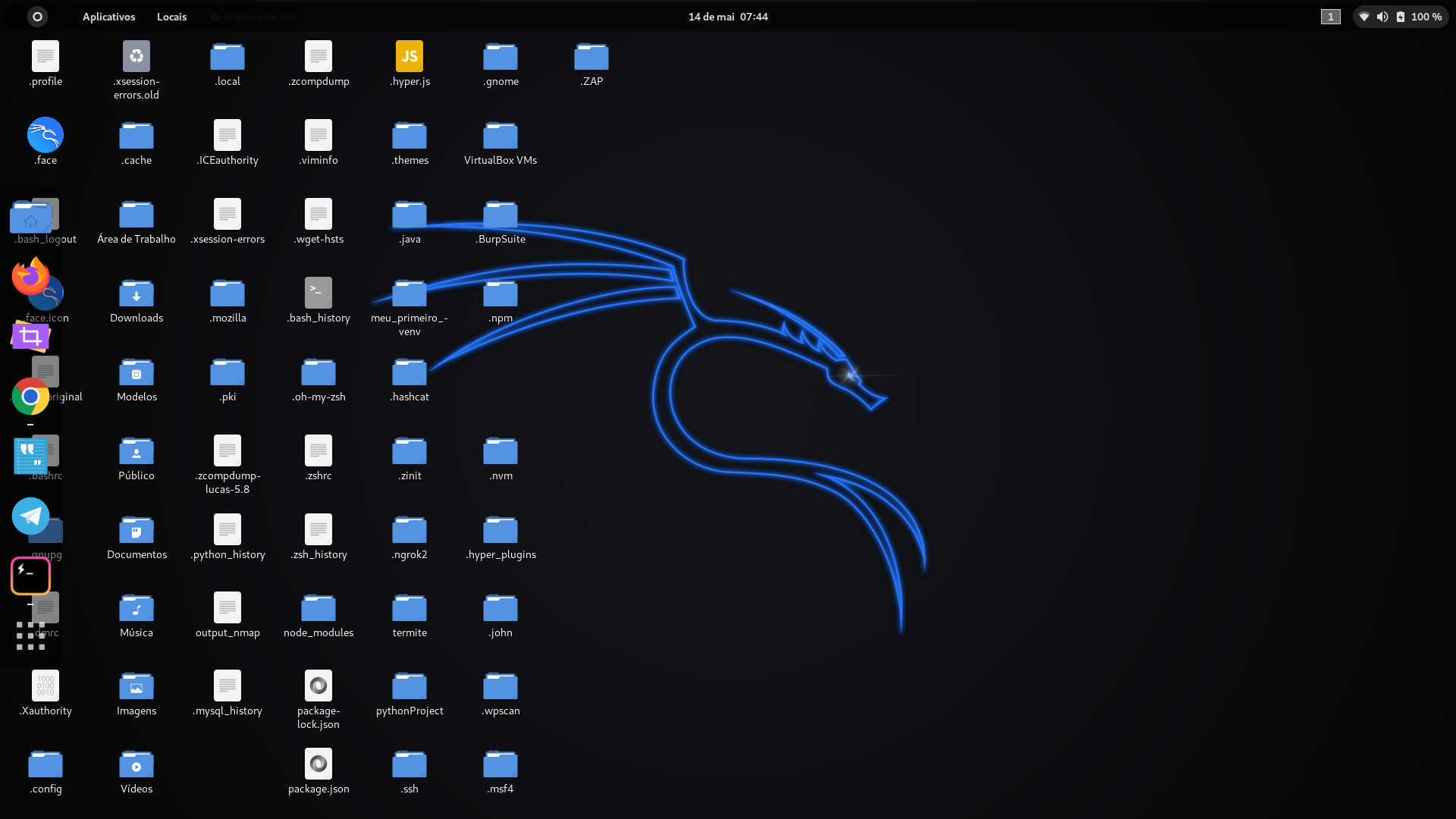Open the screenshot crop tool in dock
This screenshot has width=1456, height=819.
tap(30, 336)
